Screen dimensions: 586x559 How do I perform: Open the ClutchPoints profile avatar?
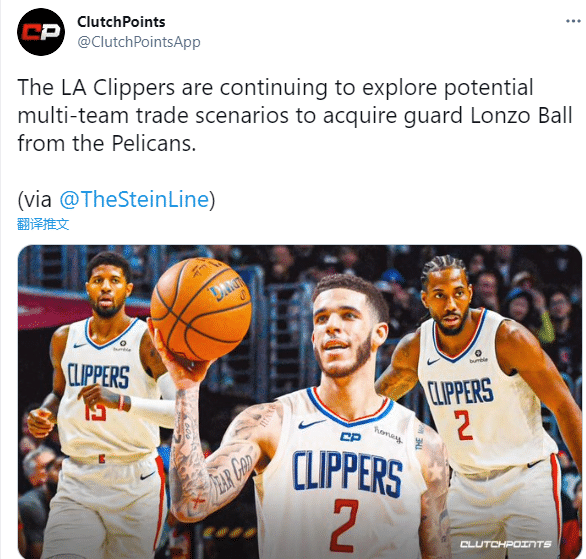(x=41, y=32)
